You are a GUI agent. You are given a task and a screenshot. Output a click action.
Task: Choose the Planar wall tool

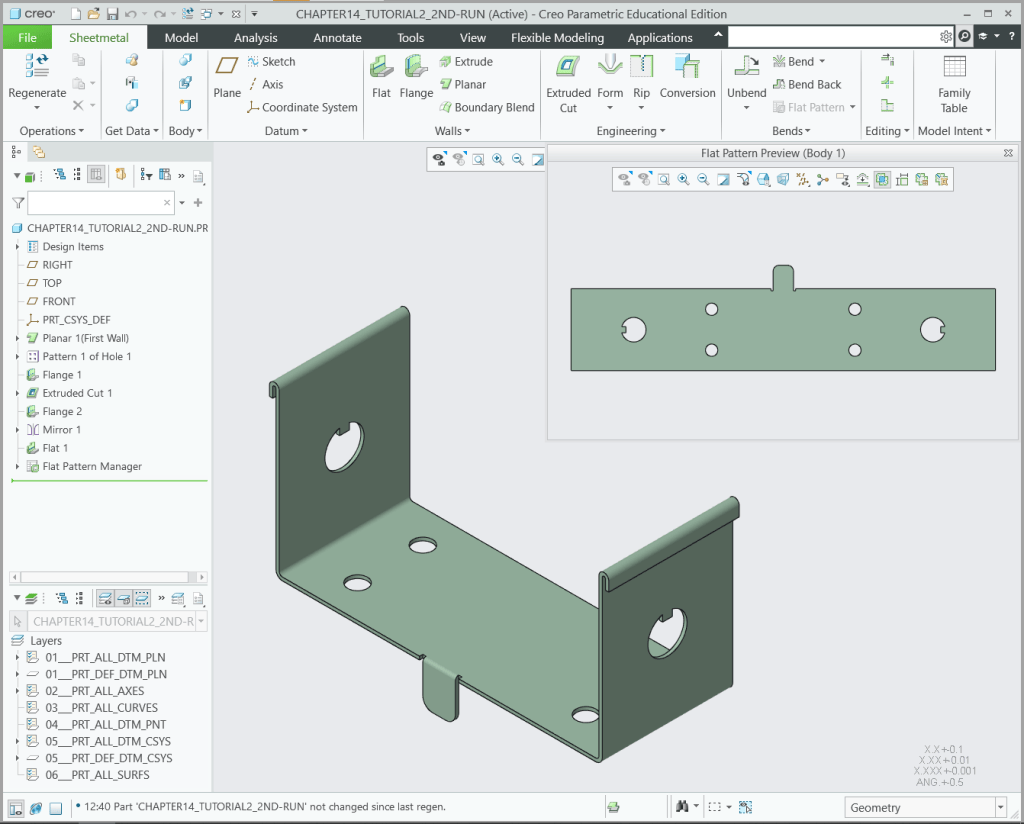(463, 84)
